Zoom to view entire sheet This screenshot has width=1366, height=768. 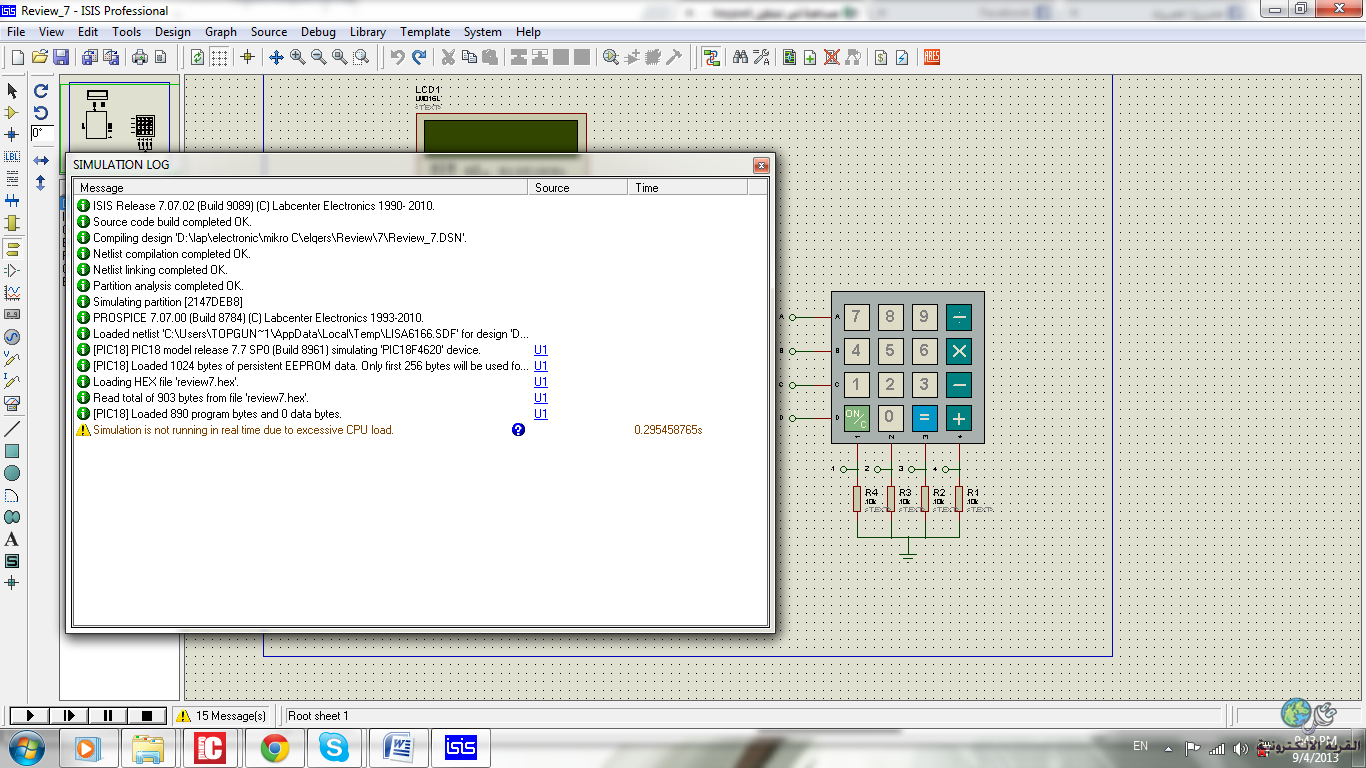(340, 57)
